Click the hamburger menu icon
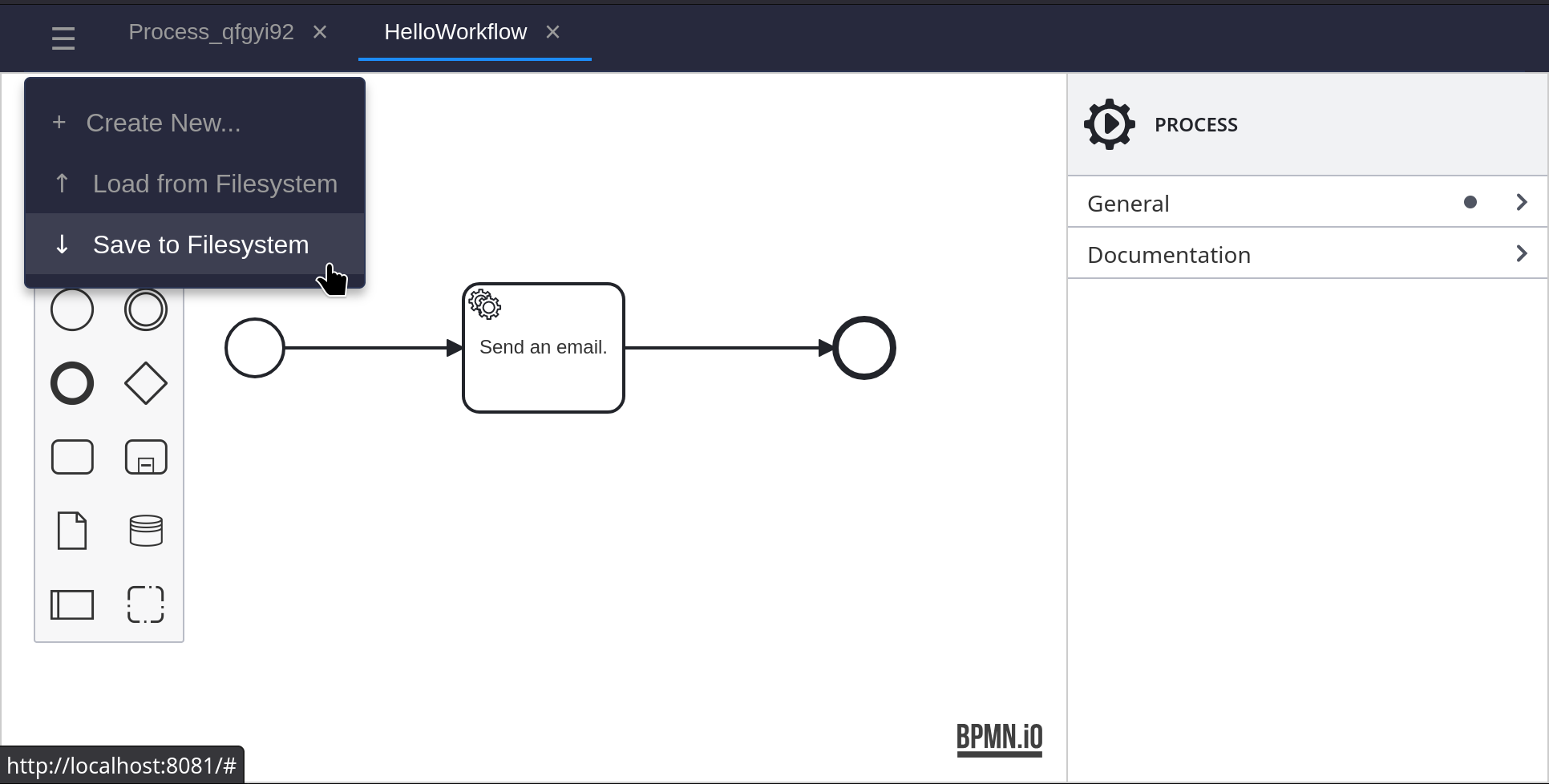The width and height of the screenshot is (1549, 784). pos(63,38)
